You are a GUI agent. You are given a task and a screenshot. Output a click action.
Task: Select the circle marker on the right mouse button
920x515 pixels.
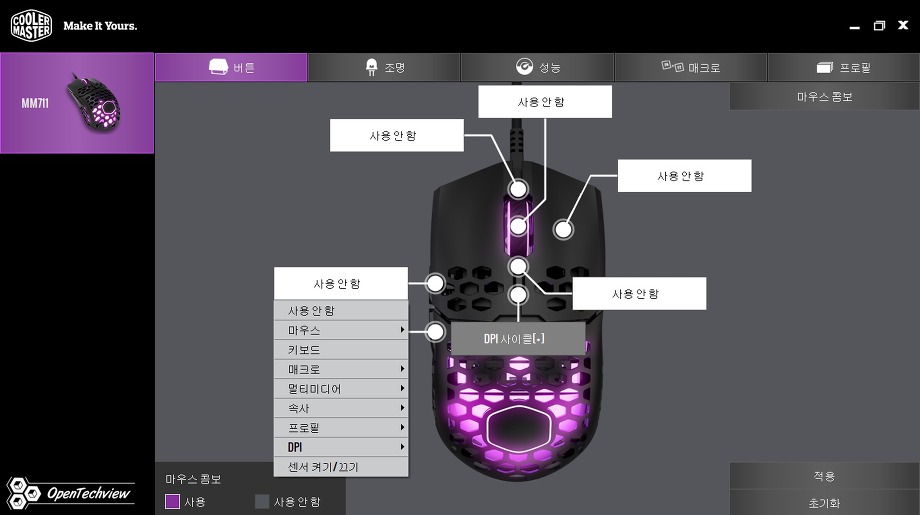(563, 229)
